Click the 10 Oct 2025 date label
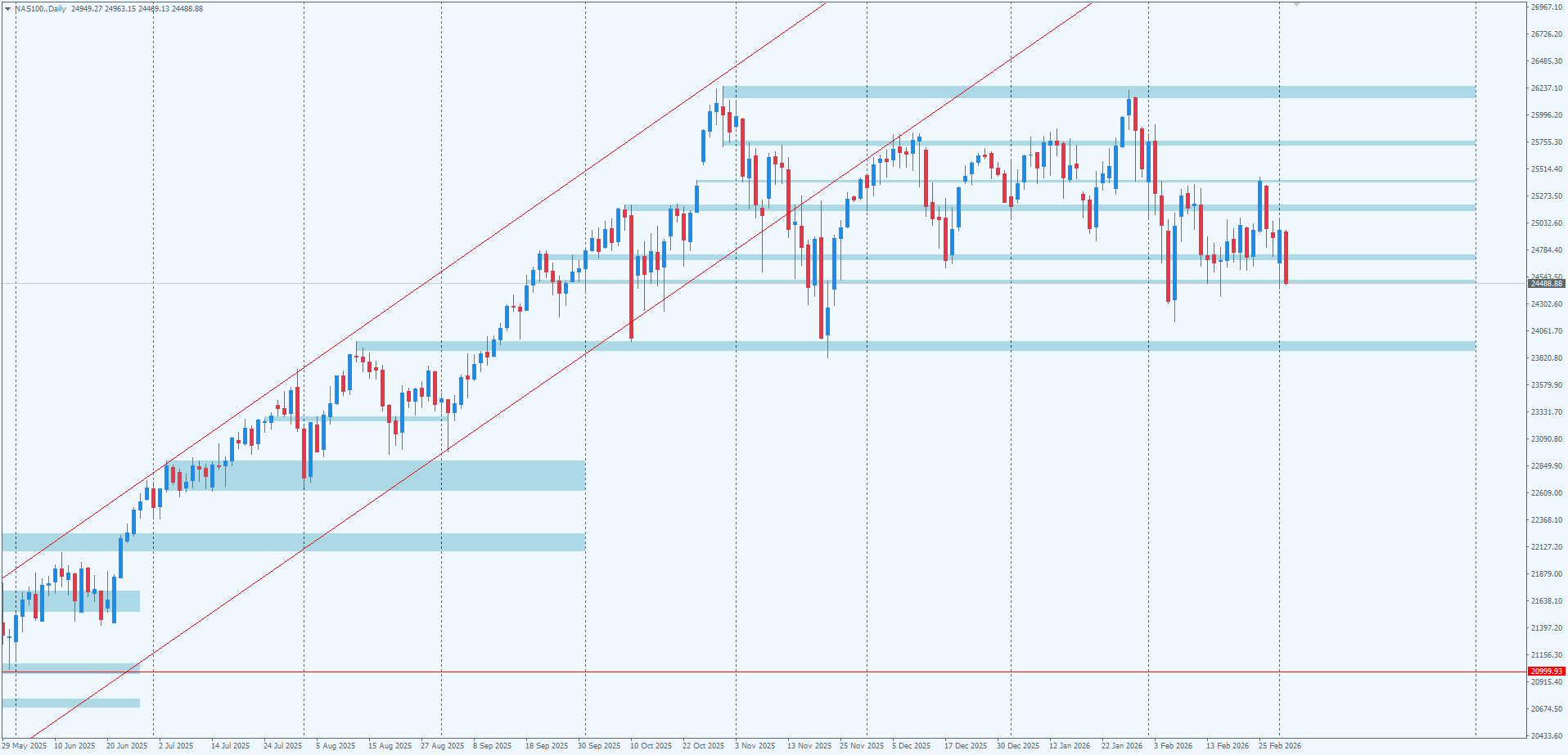This screenshot has width=1568, height=755. [x=651, y=746]
